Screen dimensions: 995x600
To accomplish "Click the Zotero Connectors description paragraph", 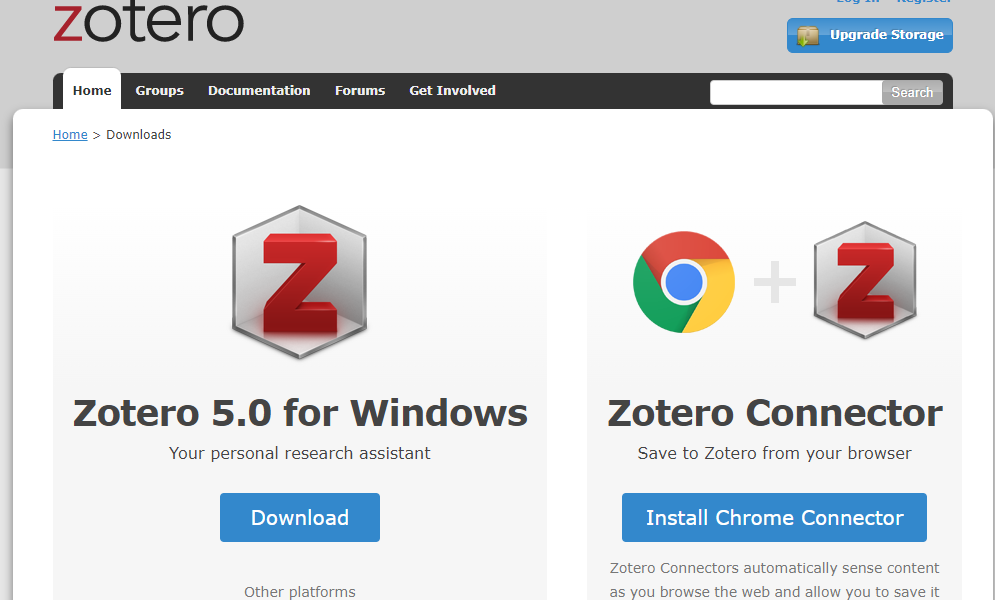I will coord(774,580).
